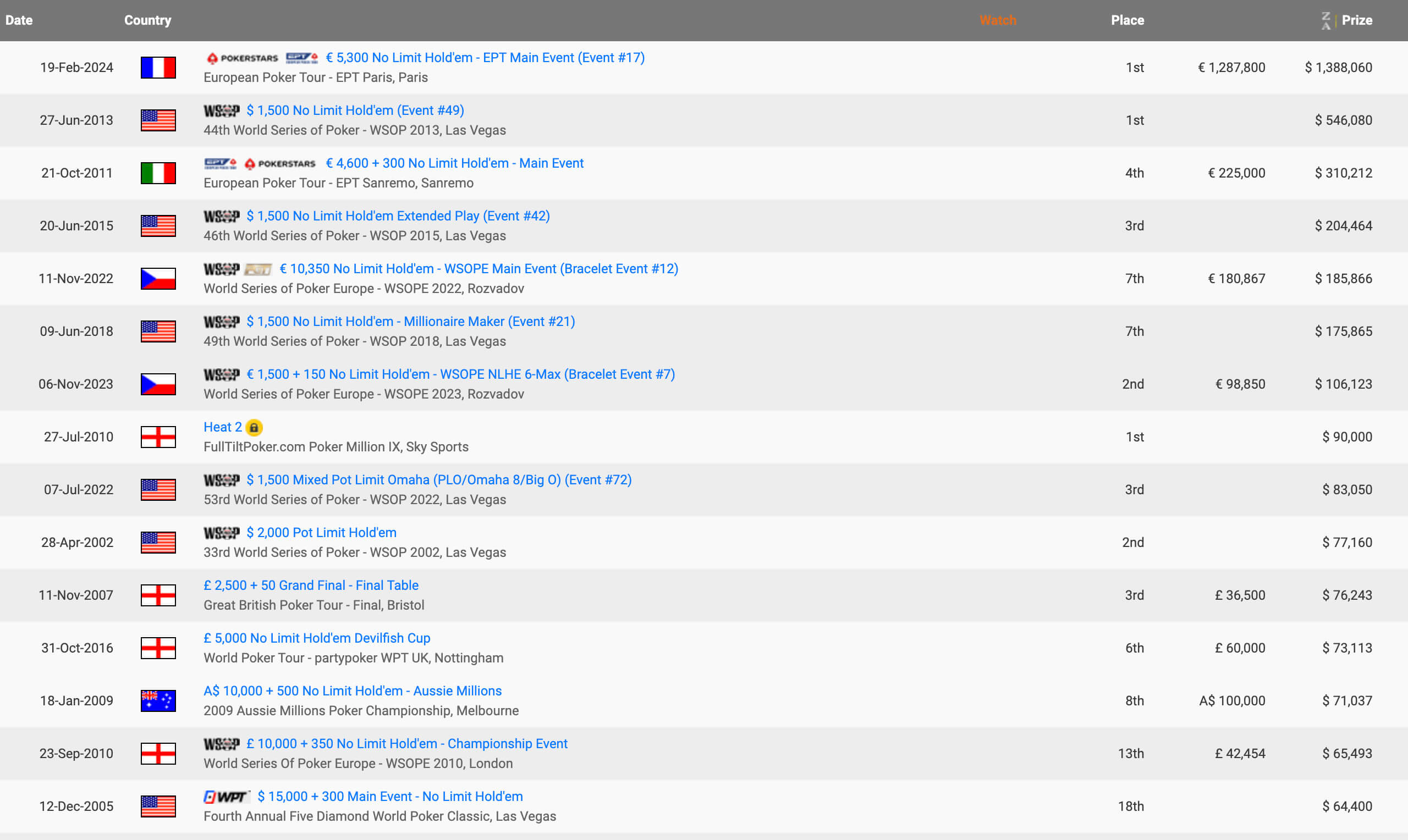Click the Italy flag in the Sanremo row

point(158,173)
